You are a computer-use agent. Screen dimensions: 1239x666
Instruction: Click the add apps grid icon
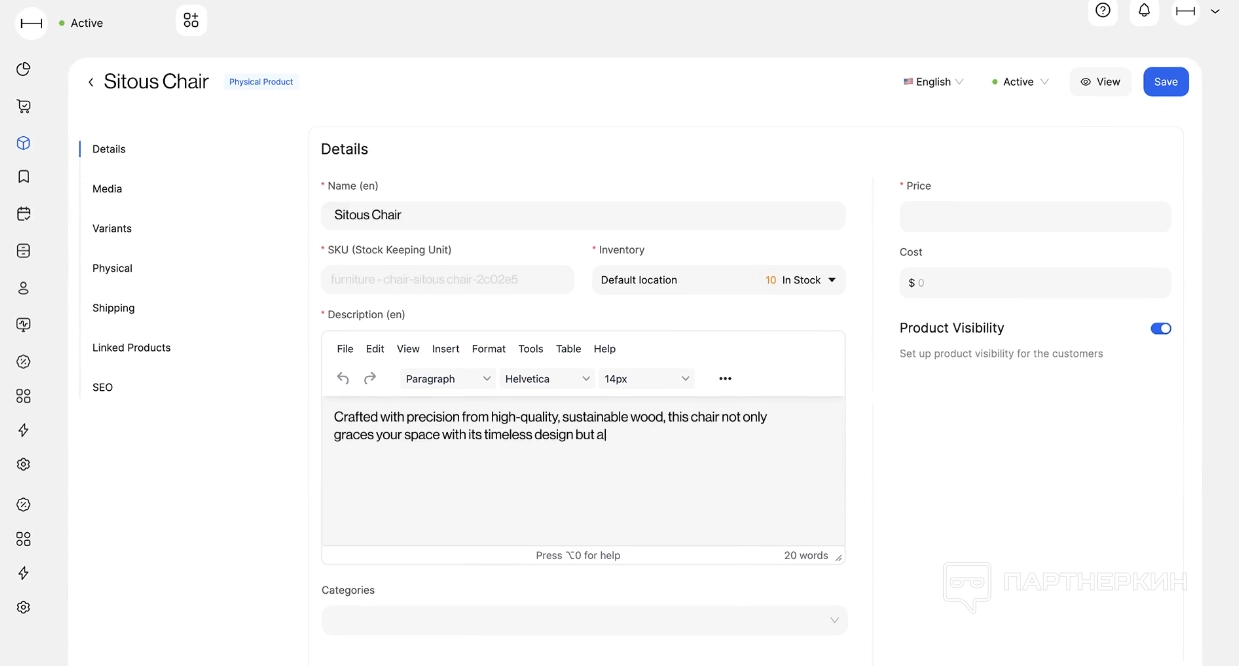[x=191, y=20]
